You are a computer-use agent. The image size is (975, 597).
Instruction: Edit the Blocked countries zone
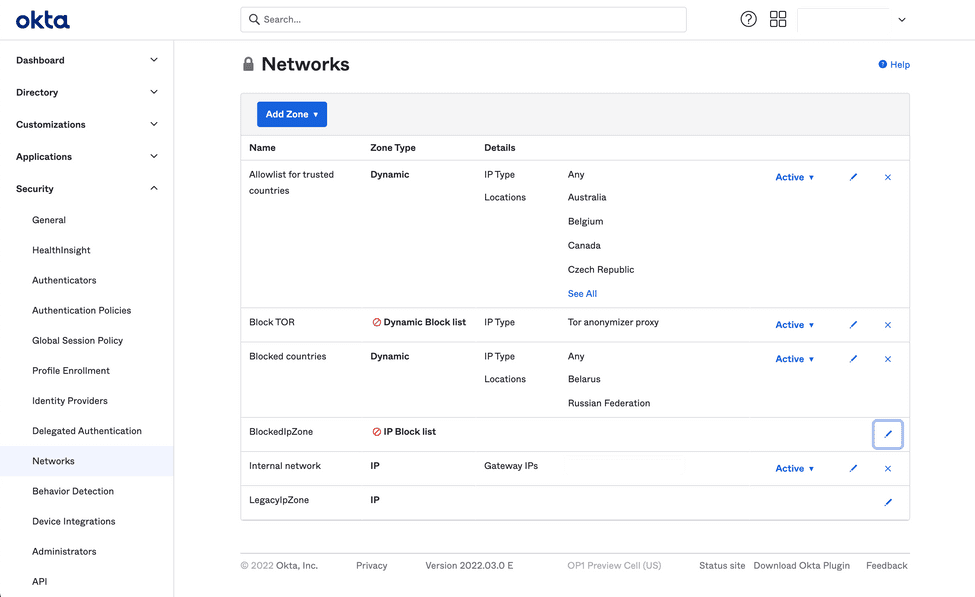click(x=853, y=359)
